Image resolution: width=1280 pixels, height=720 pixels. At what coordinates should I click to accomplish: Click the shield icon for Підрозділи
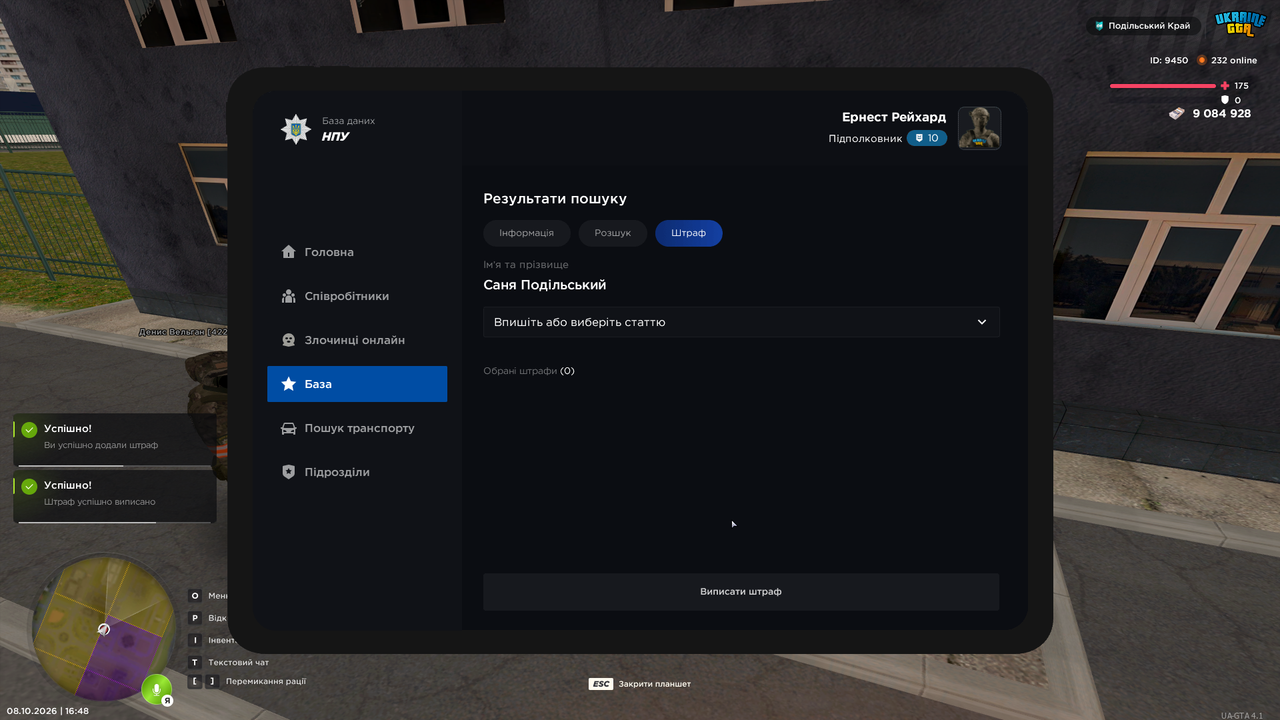click(288, 472)
